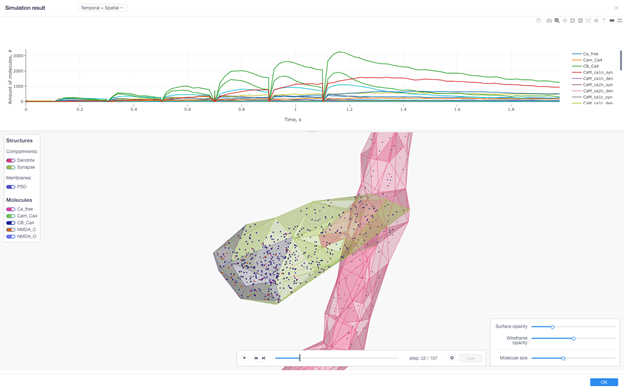Toggle CB_Ca4 molecule switch in Molecules panel
Viewport: 624px width, 390px height.
pos(10,223)
